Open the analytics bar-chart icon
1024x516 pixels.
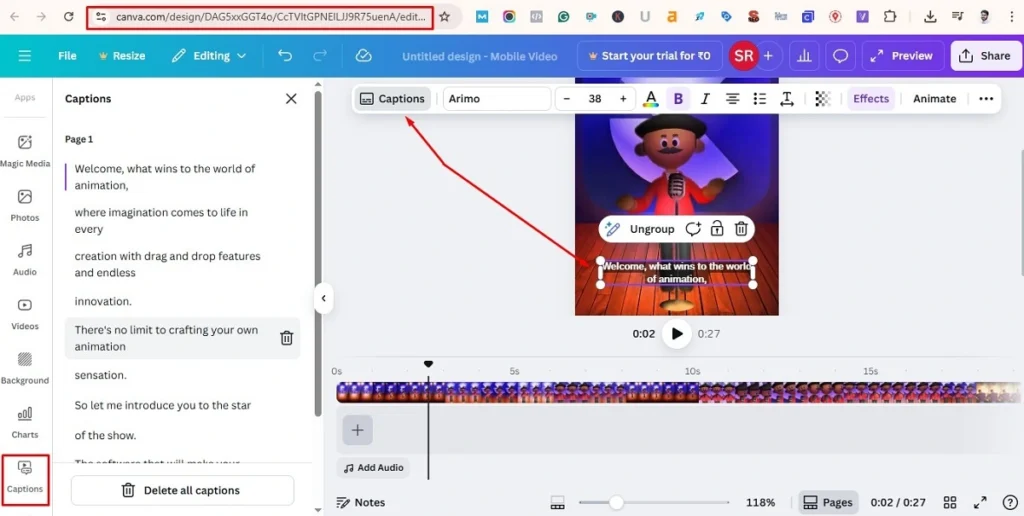[x=804, y=56]
